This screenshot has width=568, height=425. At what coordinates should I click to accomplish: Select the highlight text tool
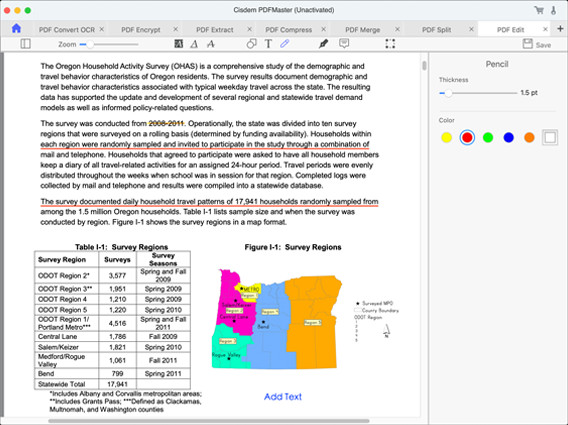point(179,44)
